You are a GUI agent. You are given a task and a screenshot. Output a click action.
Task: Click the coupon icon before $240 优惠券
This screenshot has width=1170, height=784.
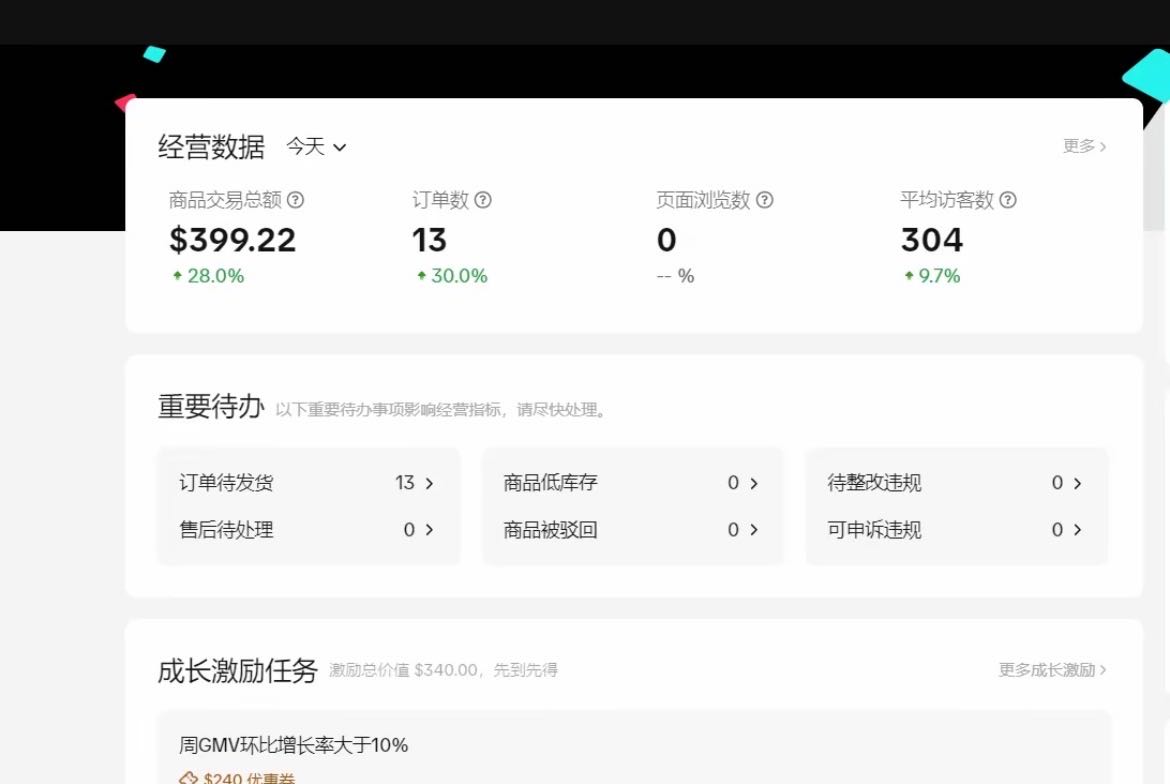click(187, 776)
